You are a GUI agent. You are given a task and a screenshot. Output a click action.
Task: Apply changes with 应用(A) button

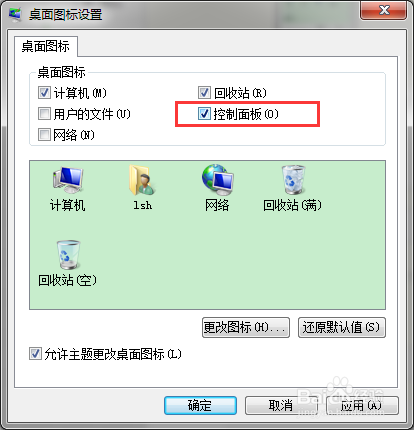pyautogui.click(x=362, y=405)
